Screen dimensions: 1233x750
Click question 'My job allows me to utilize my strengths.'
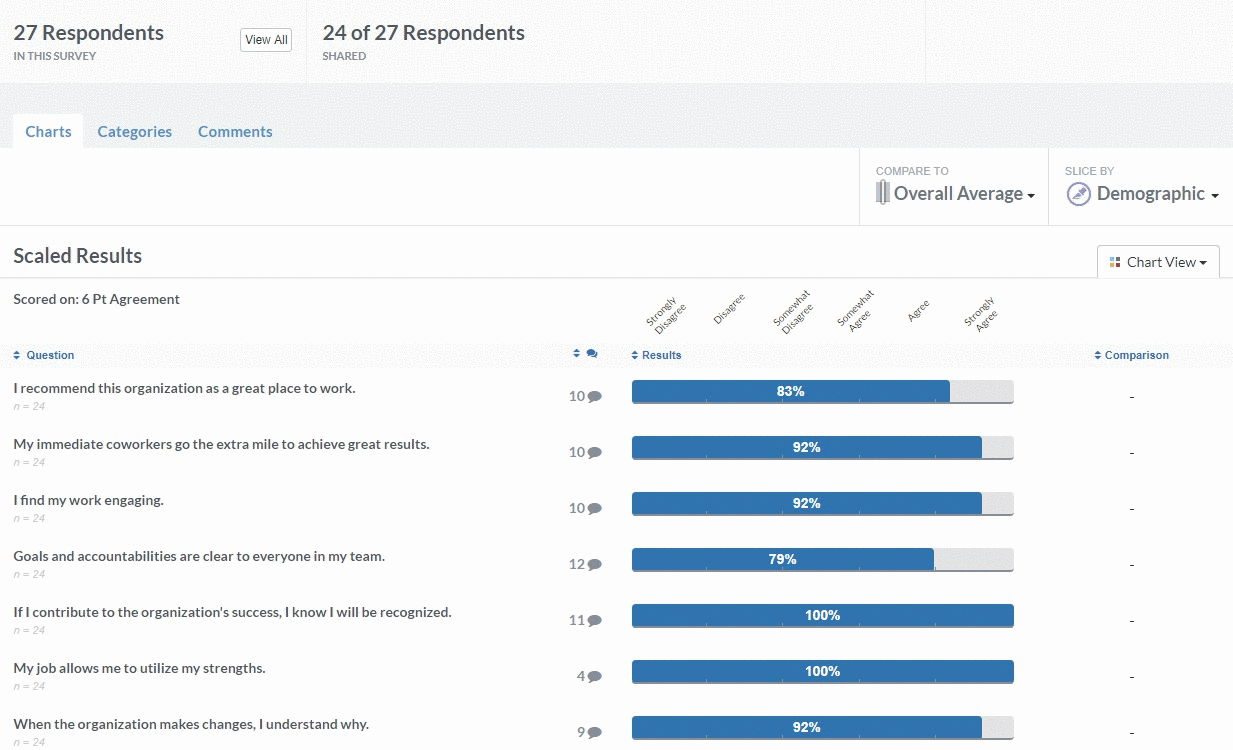pyautogui.click(x=139, y=668)
